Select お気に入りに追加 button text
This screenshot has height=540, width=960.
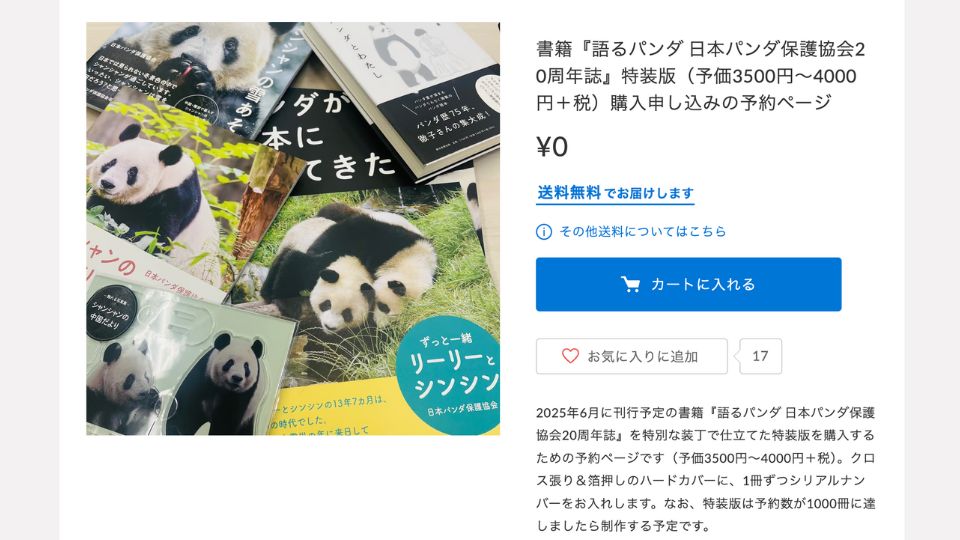pyautogui.click(x=642, y=356)
